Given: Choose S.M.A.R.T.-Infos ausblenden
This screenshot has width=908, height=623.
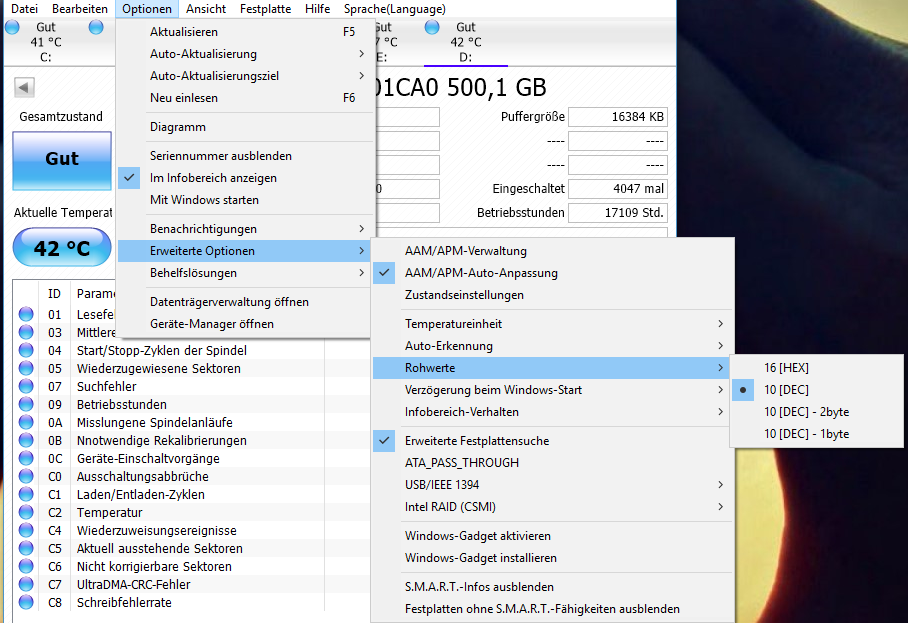Looking at the screenshot, I should pos(552,587).
